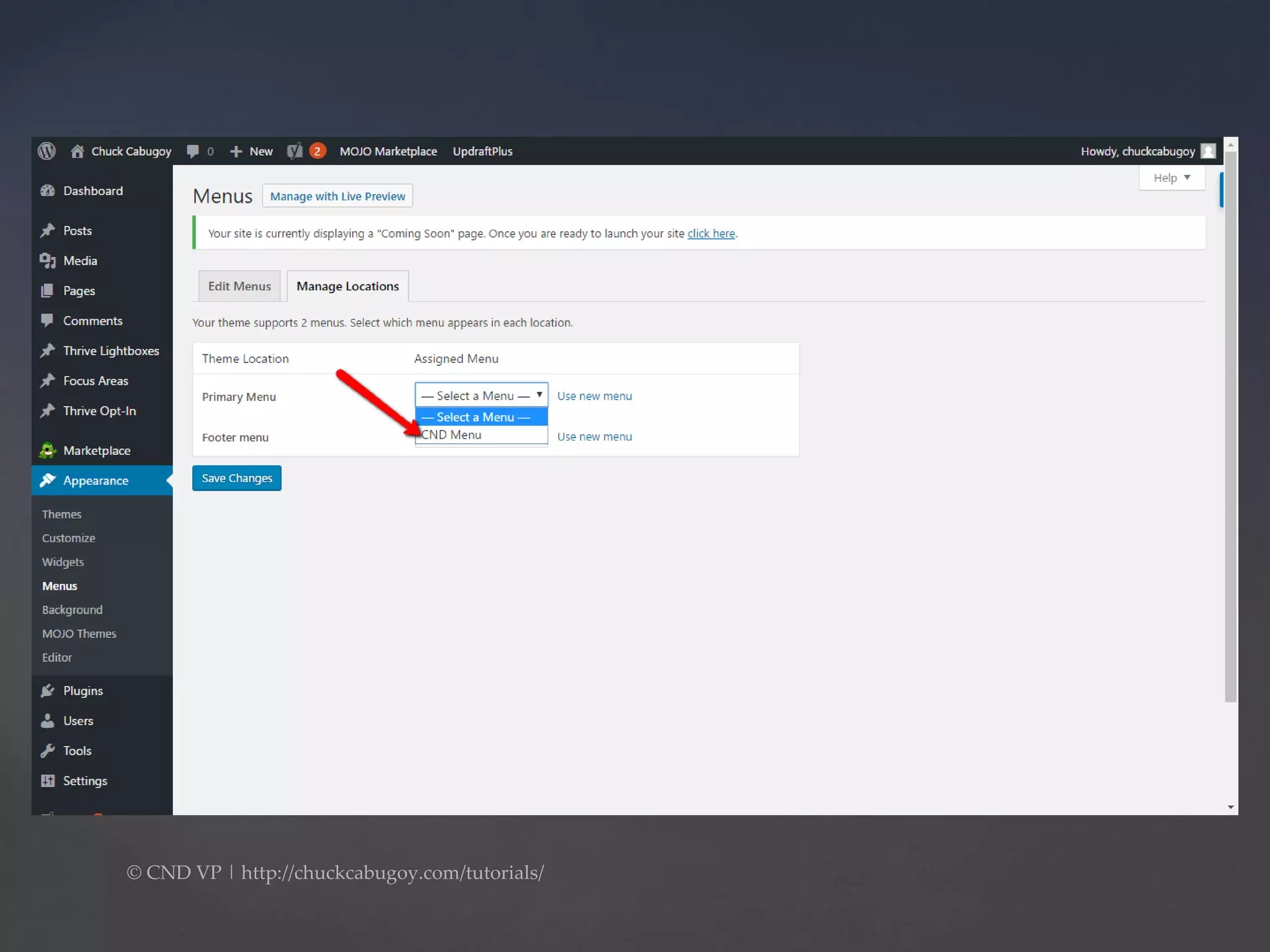
Task: Open the Appearance menu section
Action: pyautogui.click(x=102, y=480)
